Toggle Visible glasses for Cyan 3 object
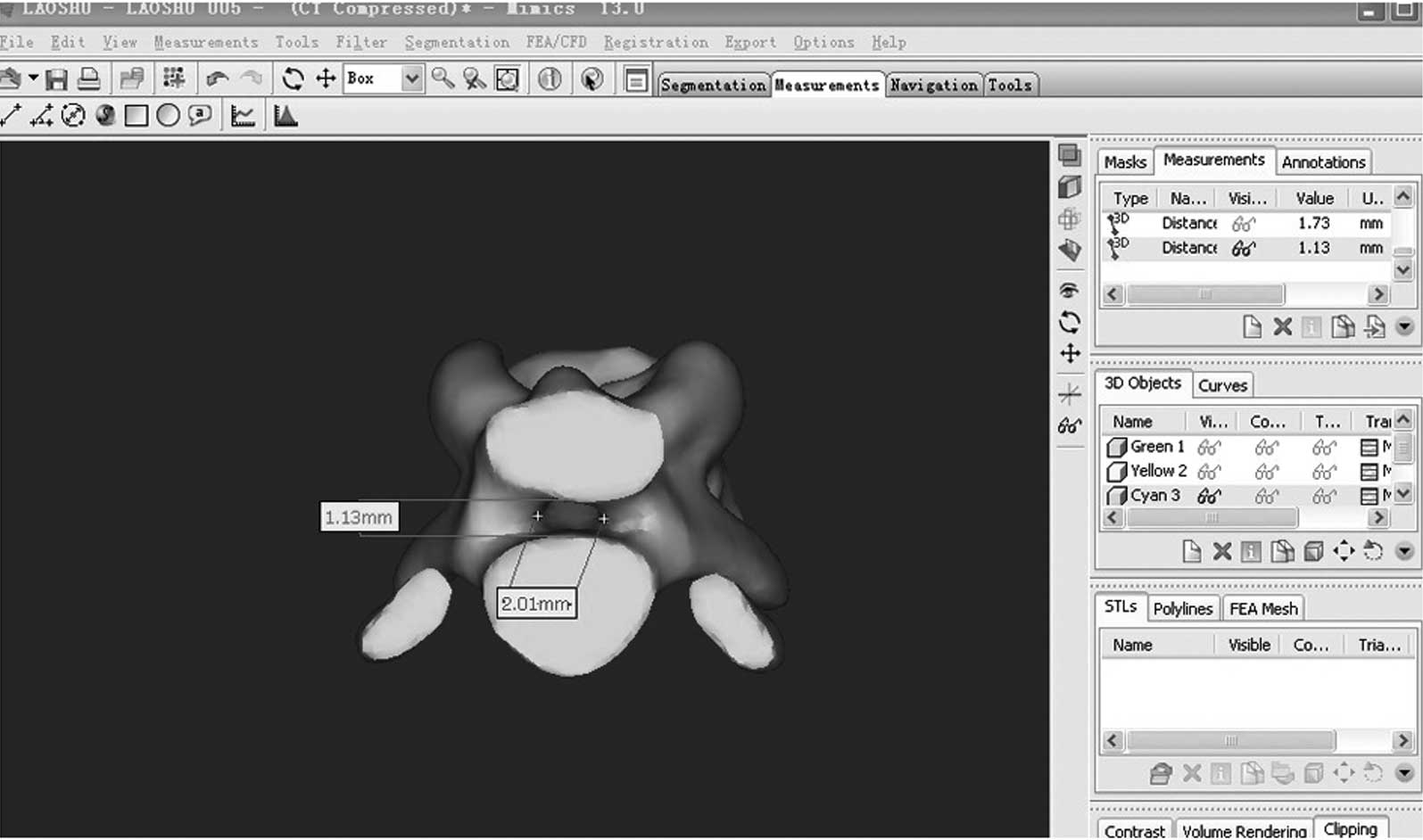Viewport: 1423px width, 840px height. (x=1209, y=496)
